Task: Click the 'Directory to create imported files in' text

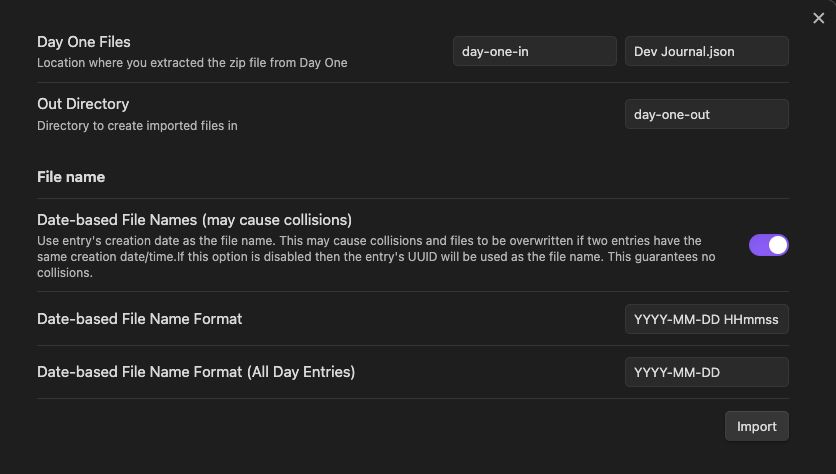Action: [x=138, y=126]
